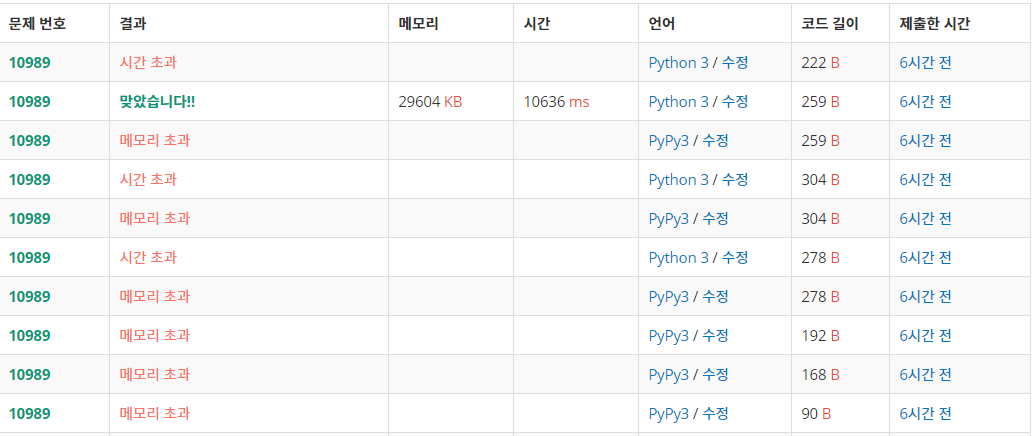The height and width of the screenshot is (436, 1035).
Task: Click 6시간 전 in the 222 B row
Action: [x=925, y=63]
